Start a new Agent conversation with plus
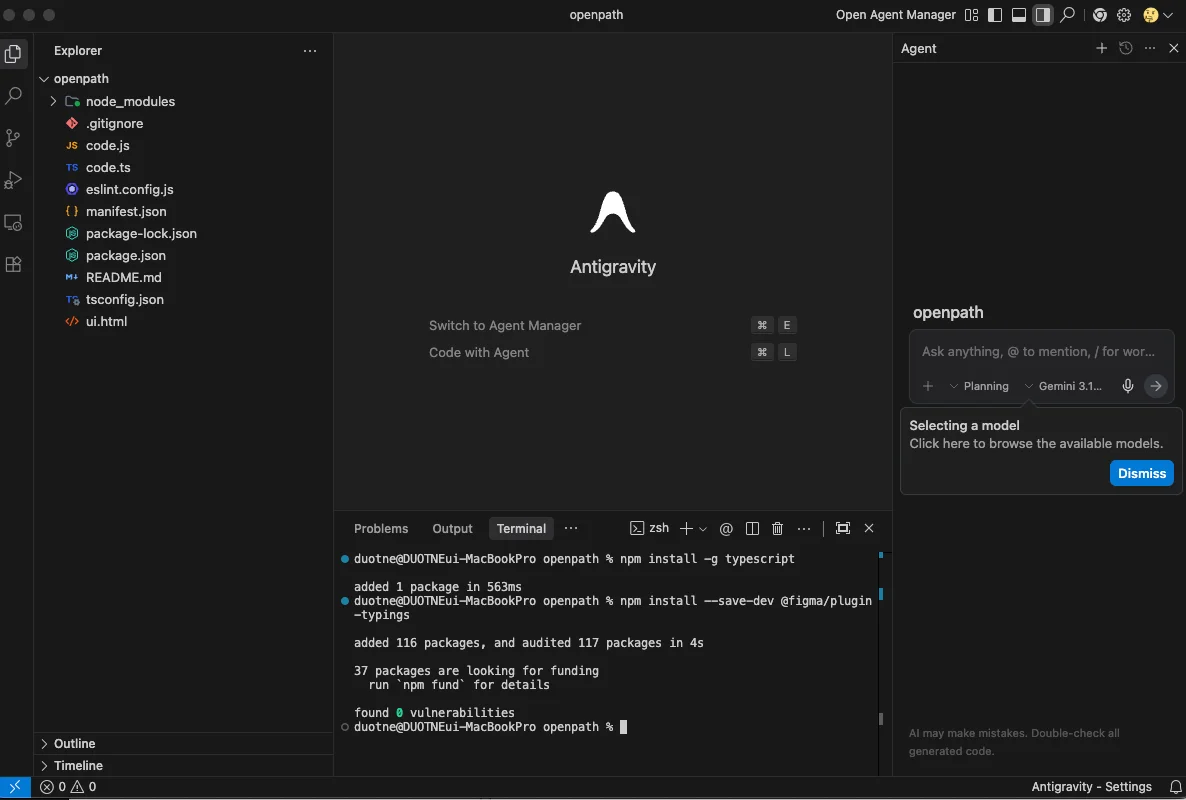 1101,48
